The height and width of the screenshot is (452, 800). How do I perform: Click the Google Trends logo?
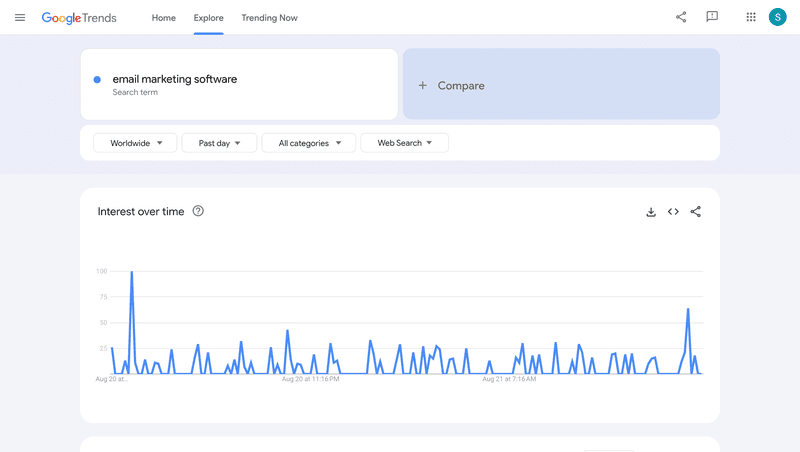point(79,17)
